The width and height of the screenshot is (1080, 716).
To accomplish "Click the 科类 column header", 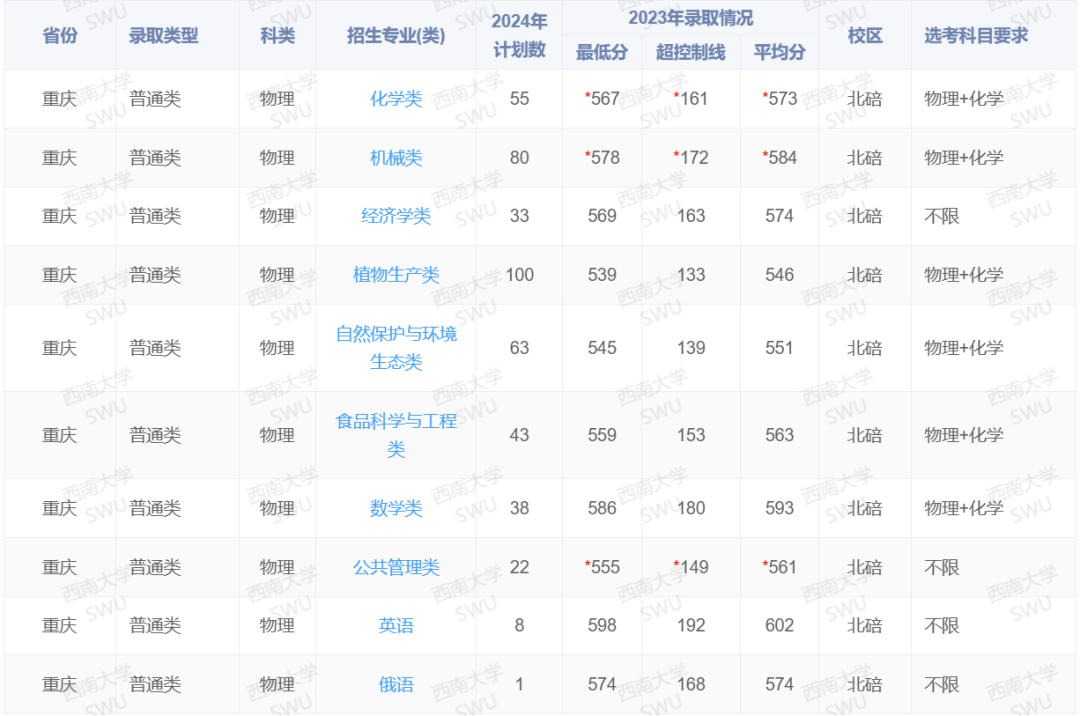I will pyautogui.click(x=278, y=35).
